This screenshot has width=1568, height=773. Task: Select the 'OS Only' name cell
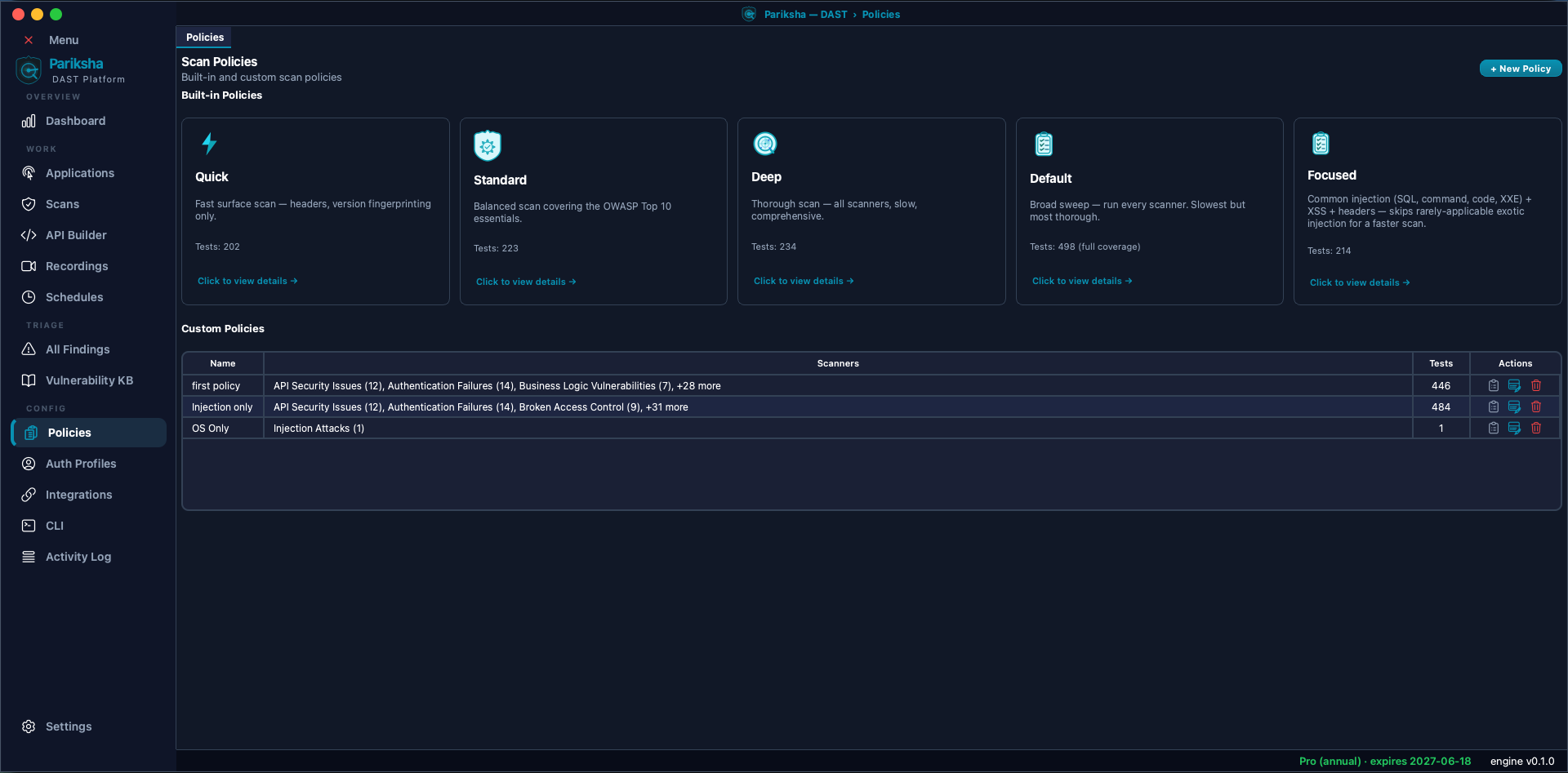click(223, 429)
